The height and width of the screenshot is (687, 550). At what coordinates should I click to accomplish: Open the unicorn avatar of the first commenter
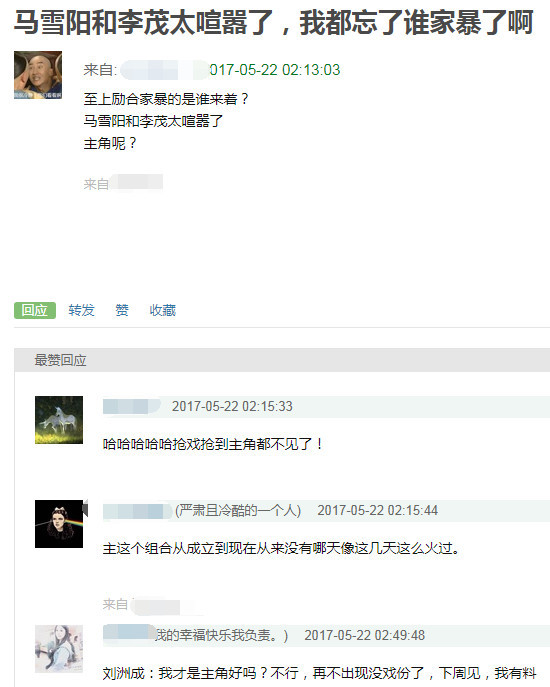click(x=59, y=420)
